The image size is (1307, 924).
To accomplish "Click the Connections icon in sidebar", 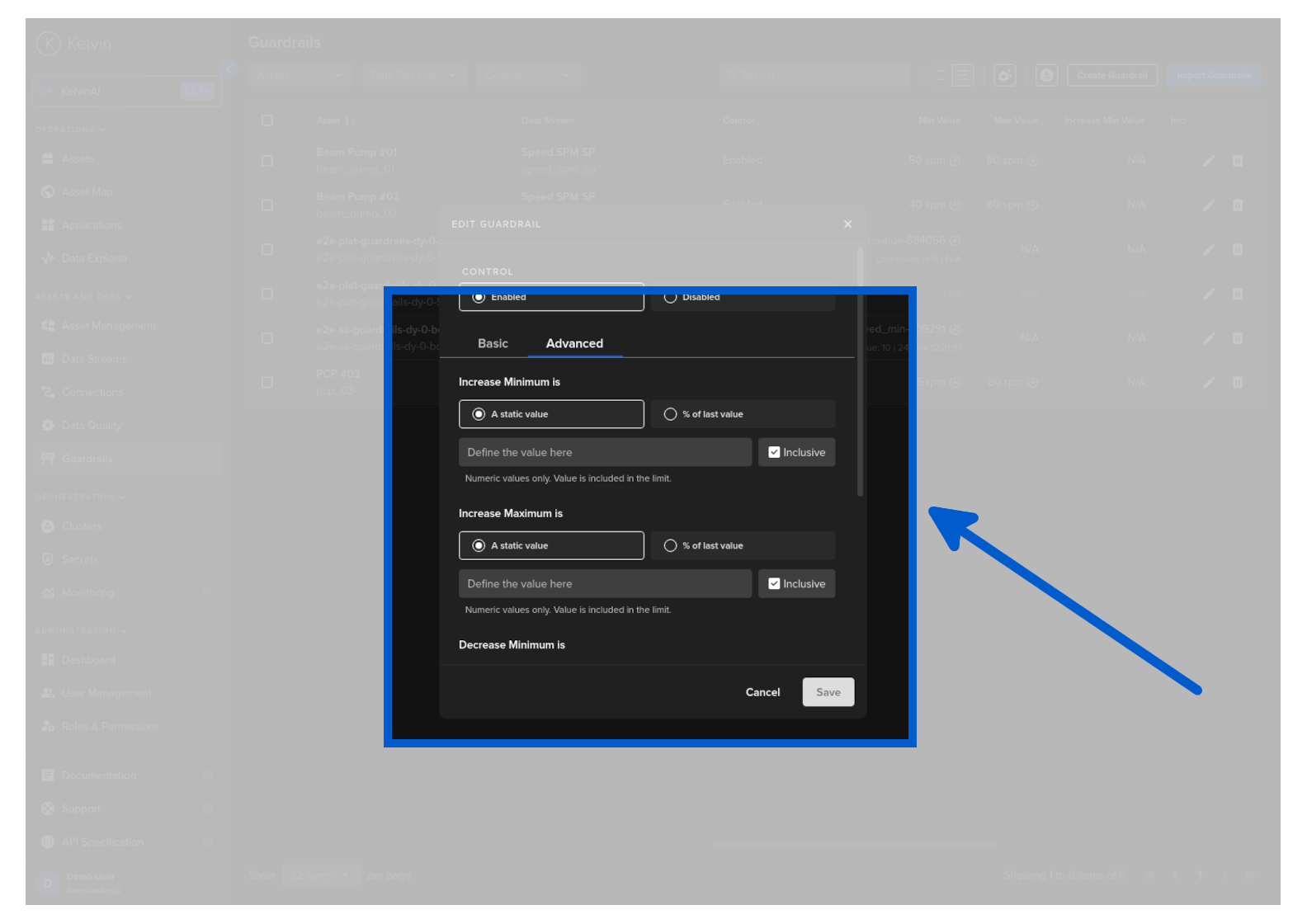I will click(x=48, y=392).
